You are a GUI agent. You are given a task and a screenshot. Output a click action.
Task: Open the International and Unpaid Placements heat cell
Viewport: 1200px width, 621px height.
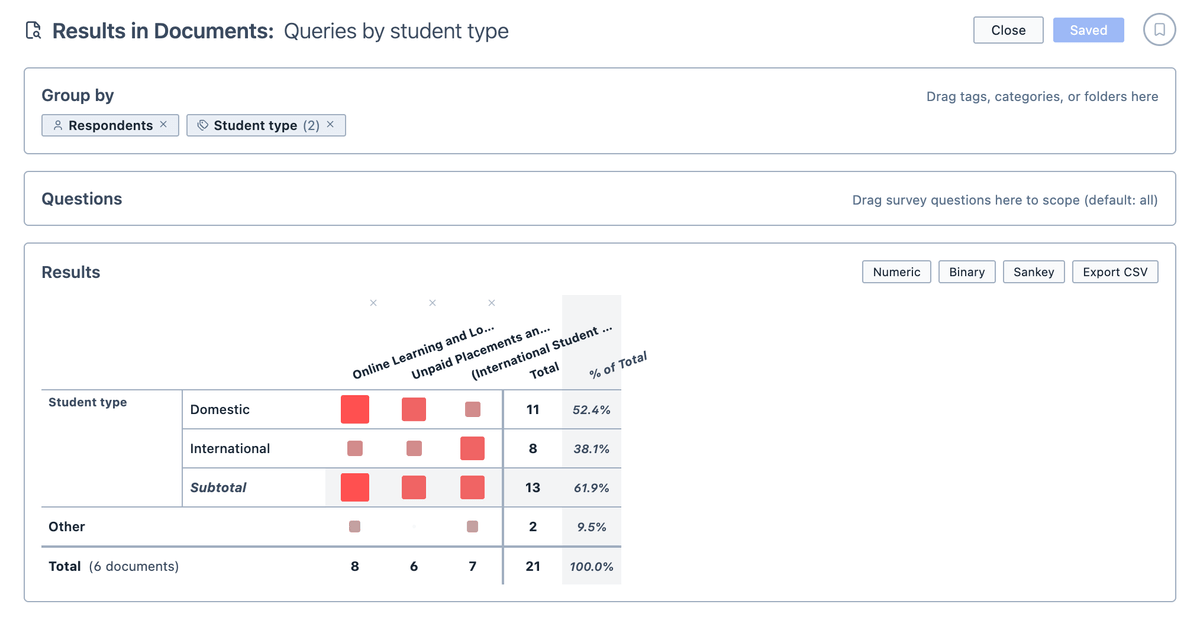coord(414,448)
